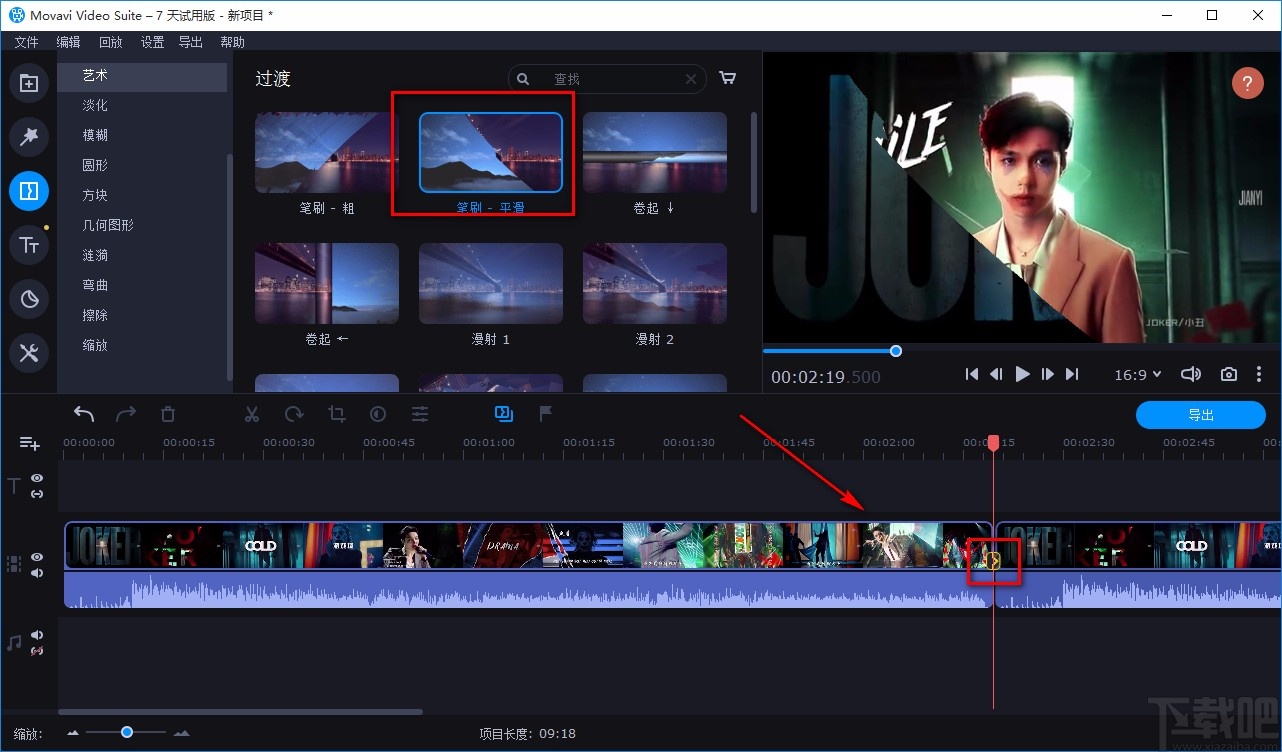
Task: Skip to the next clip
Action: 1072,374
